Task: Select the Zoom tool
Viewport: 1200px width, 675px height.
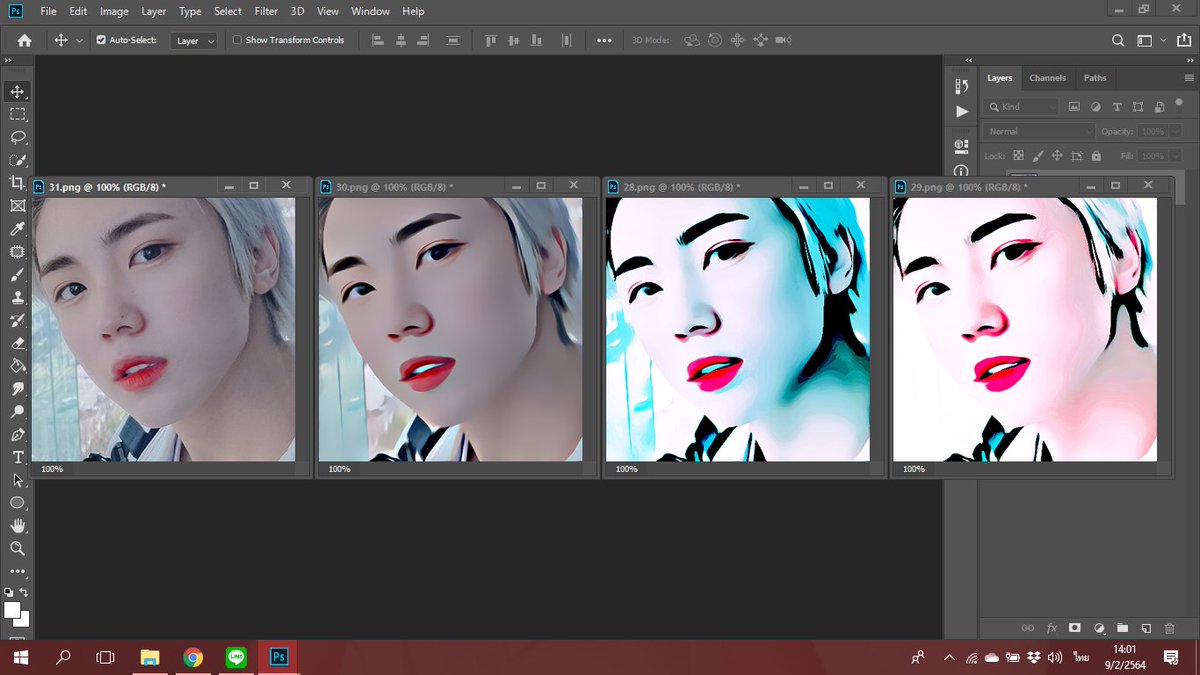Action: [17, 548]
